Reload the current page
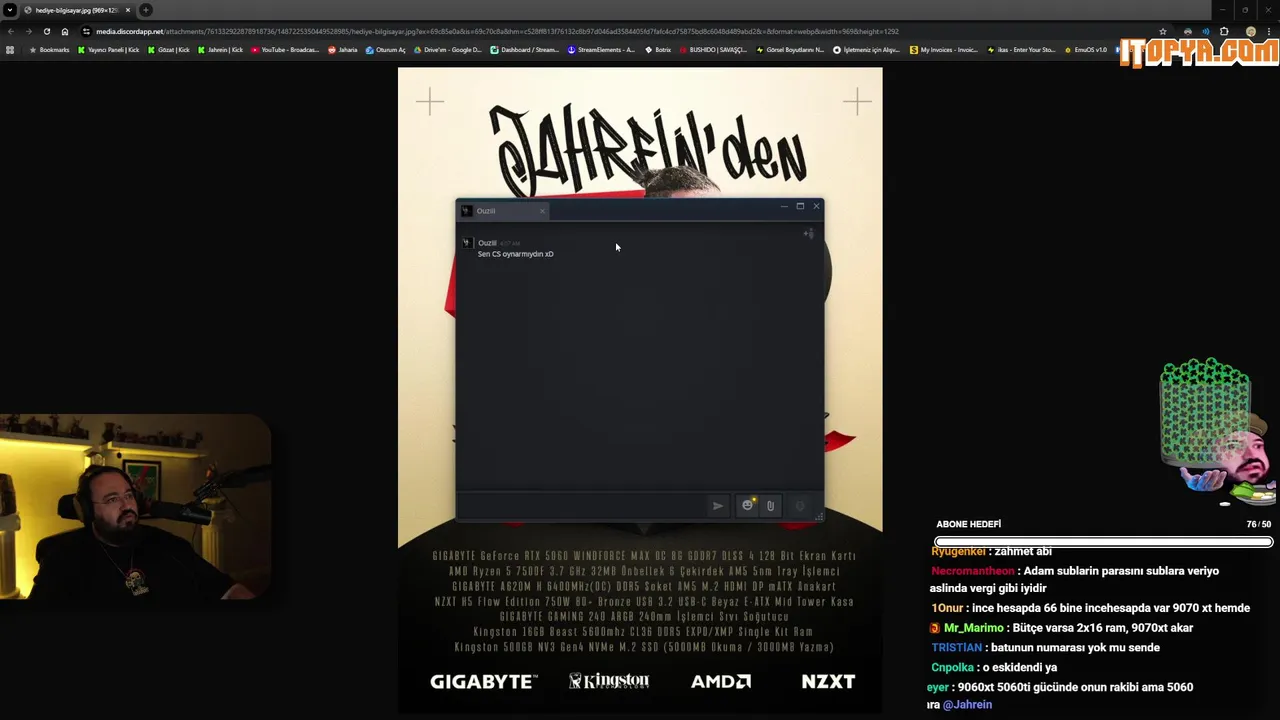This screenshot has height=720, width=1280. tap(46, 31)
